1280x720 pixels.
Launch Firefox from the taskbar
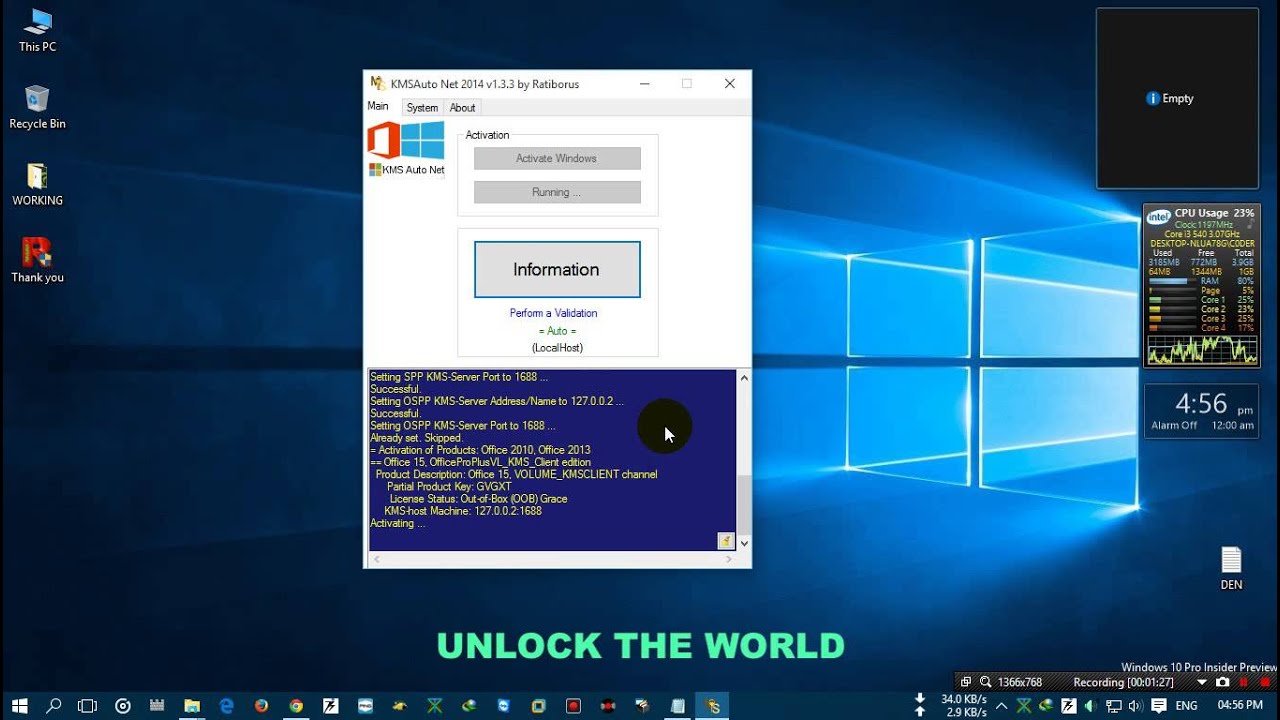click(261, 706)
